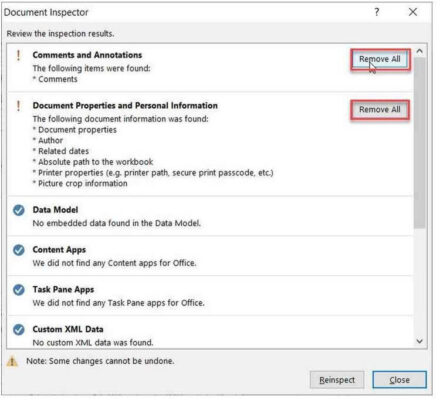Remove All document properties and personal information

[x=380, y=110]
